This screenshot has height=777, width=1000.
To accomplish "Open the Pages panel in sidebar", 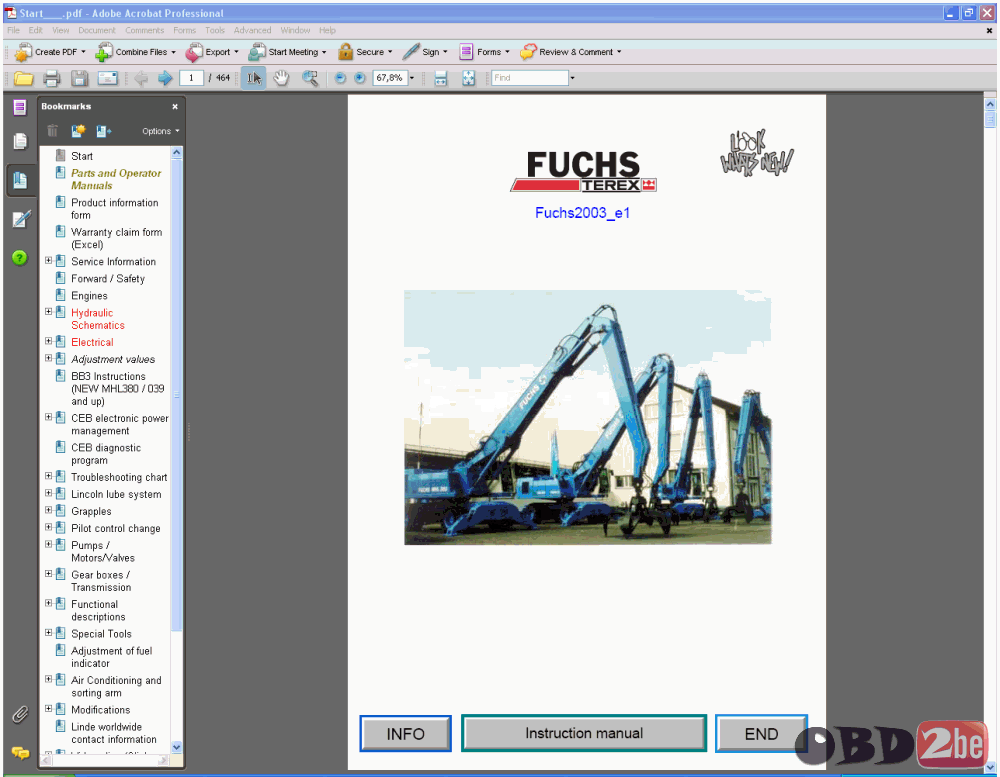I will [x=20, y=141].
